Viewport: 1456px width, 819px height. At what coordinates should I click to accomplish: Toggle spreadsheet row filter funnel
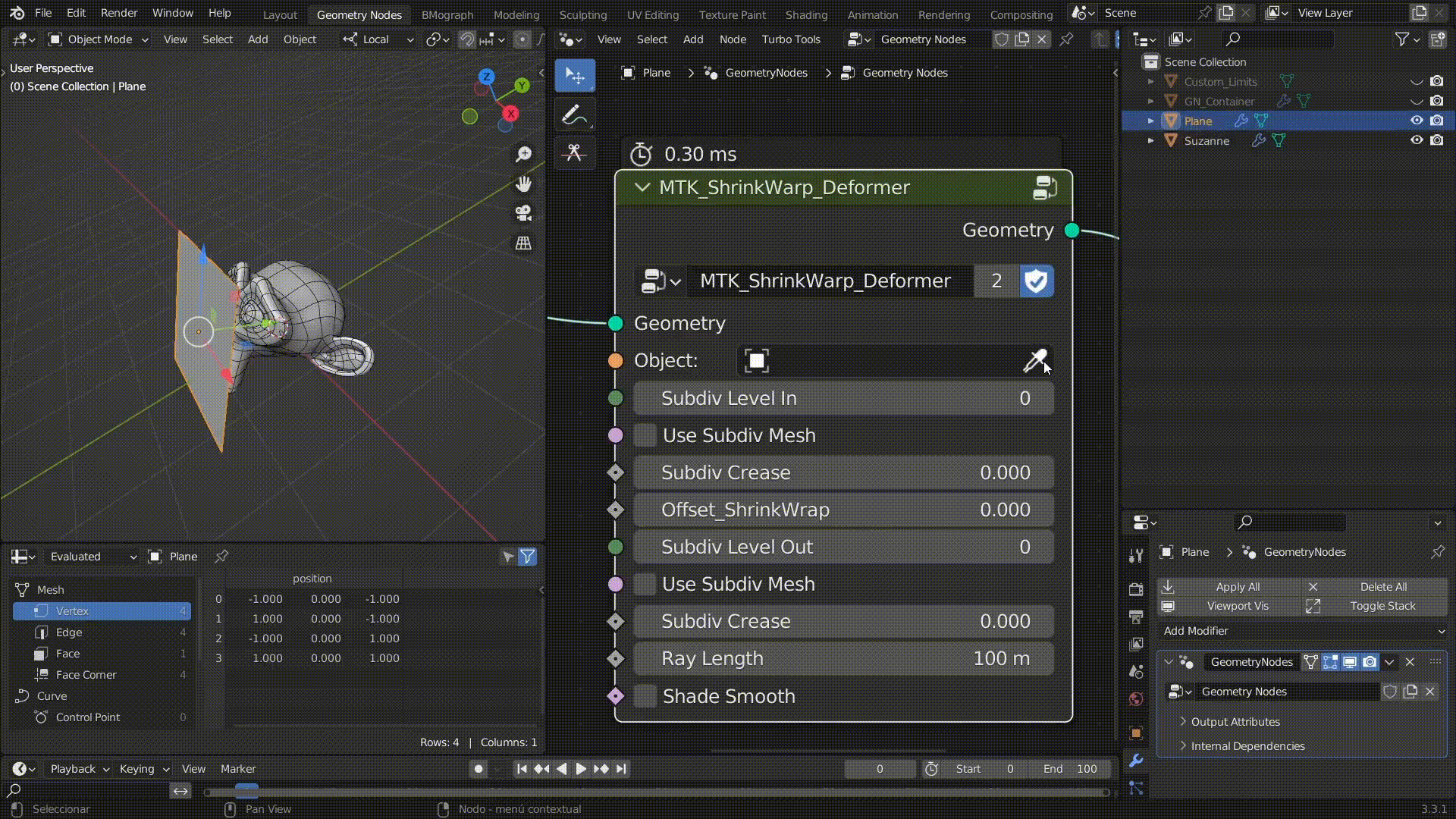click(x=528, y=557)
